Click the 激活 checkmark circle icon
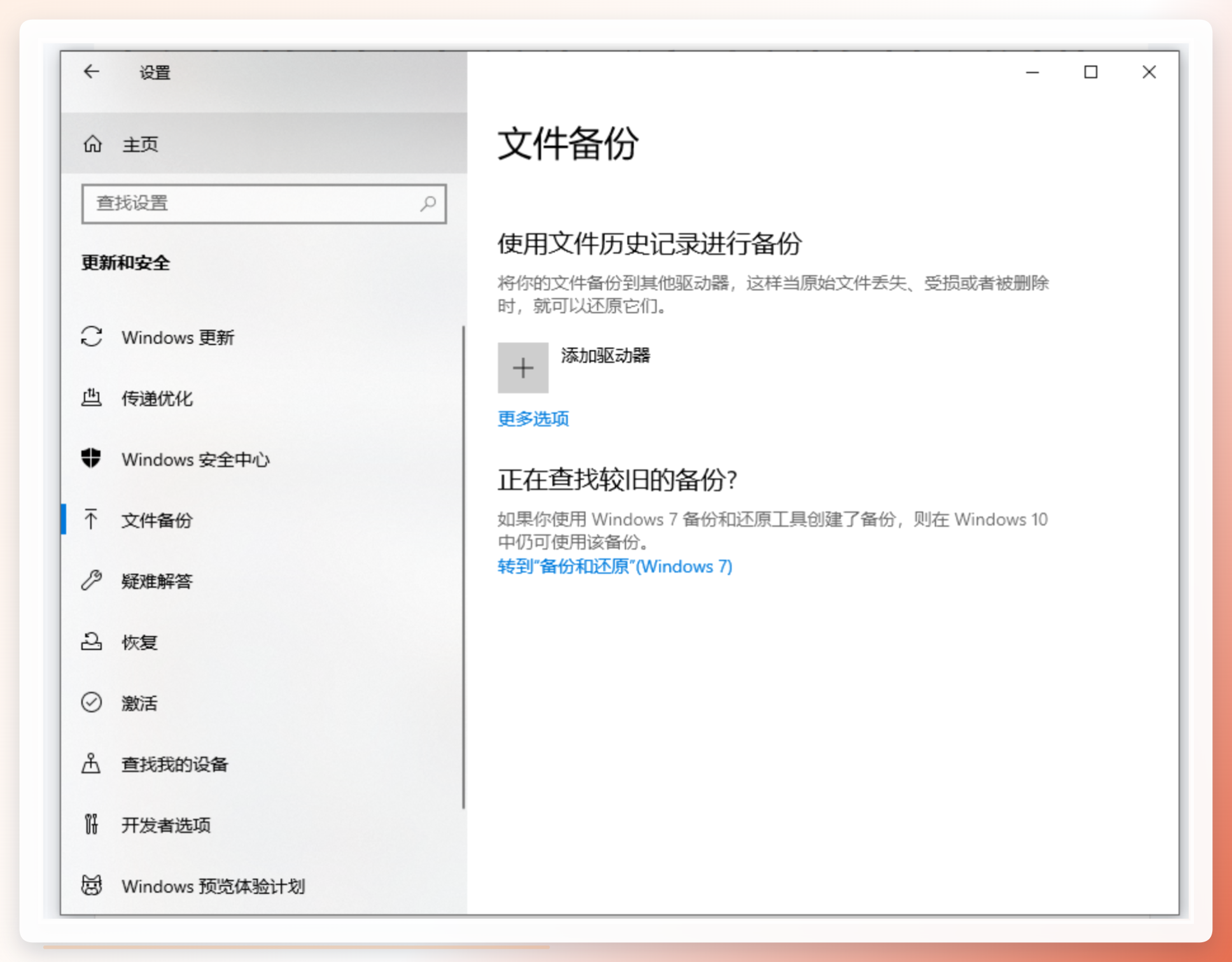 coord(92,702)
